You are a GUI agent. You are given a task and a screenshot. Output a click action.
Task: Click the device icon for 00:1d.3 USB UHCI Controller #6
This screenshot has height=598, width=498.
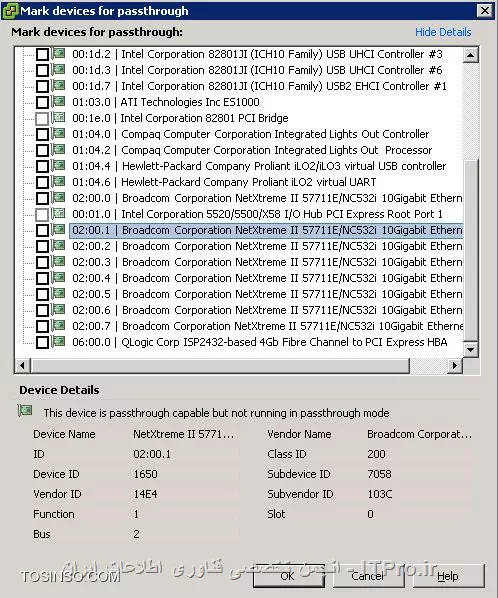58,70
